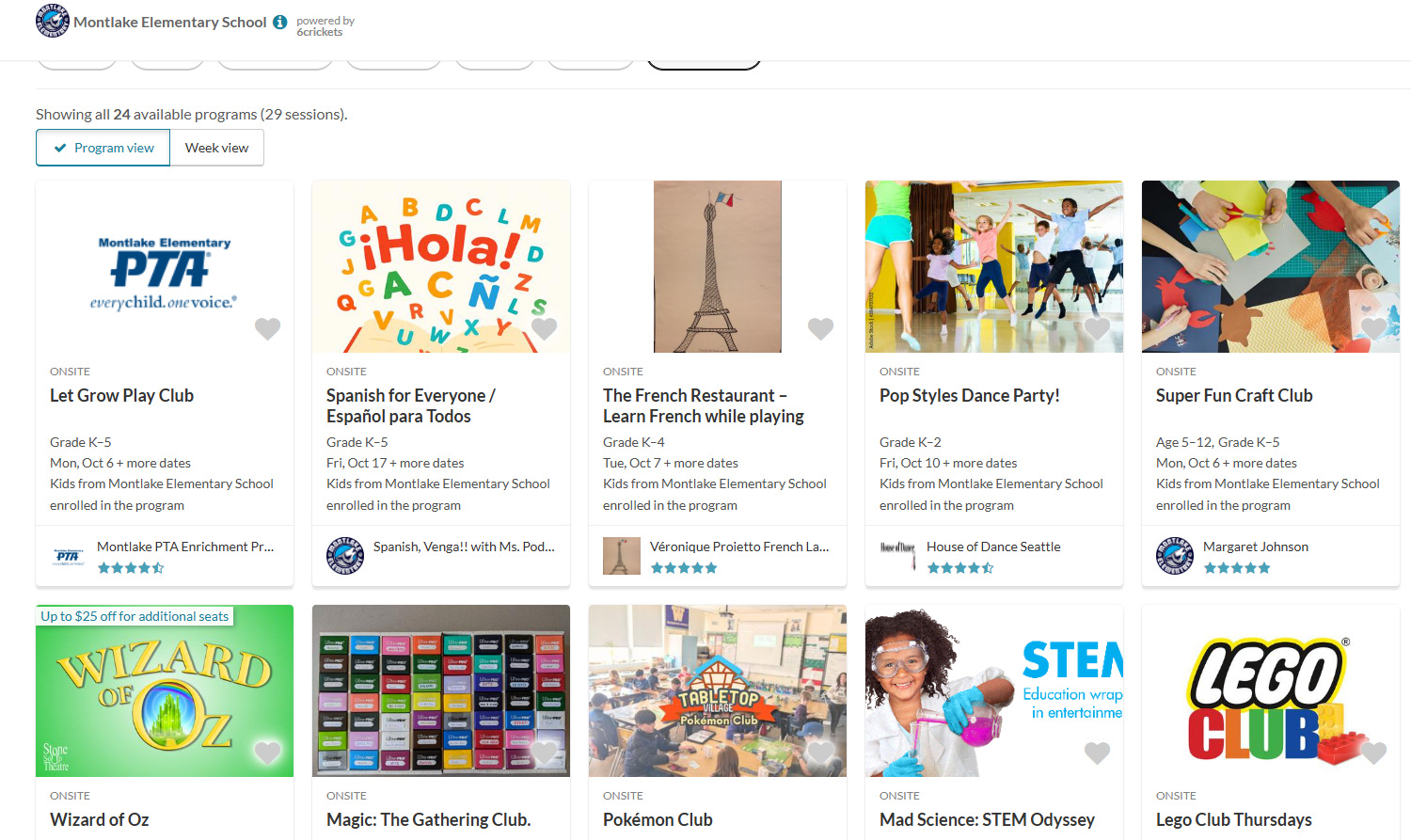Open the Pokémon Club image thumbnail
The width and height of the screenshot is (1411, 840).
(x=718, y=690)
